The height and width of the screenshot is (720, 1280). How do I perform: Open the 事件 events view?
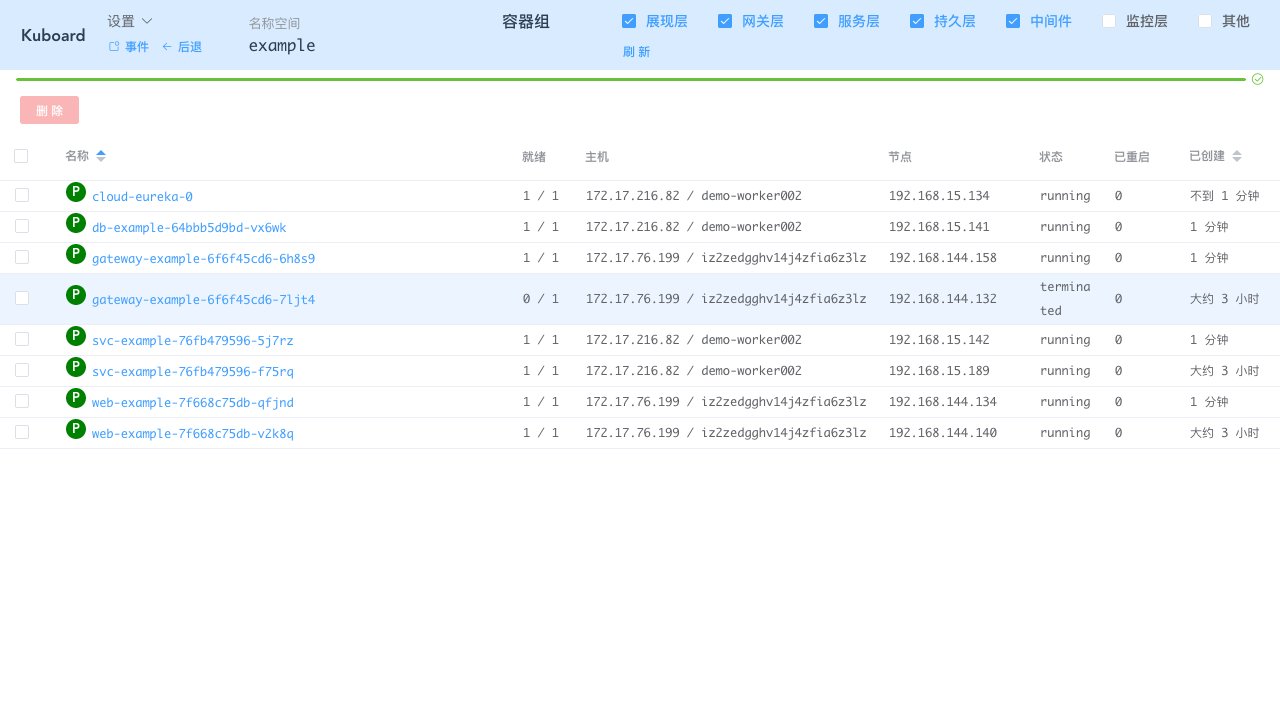click(x=128, y=47)
